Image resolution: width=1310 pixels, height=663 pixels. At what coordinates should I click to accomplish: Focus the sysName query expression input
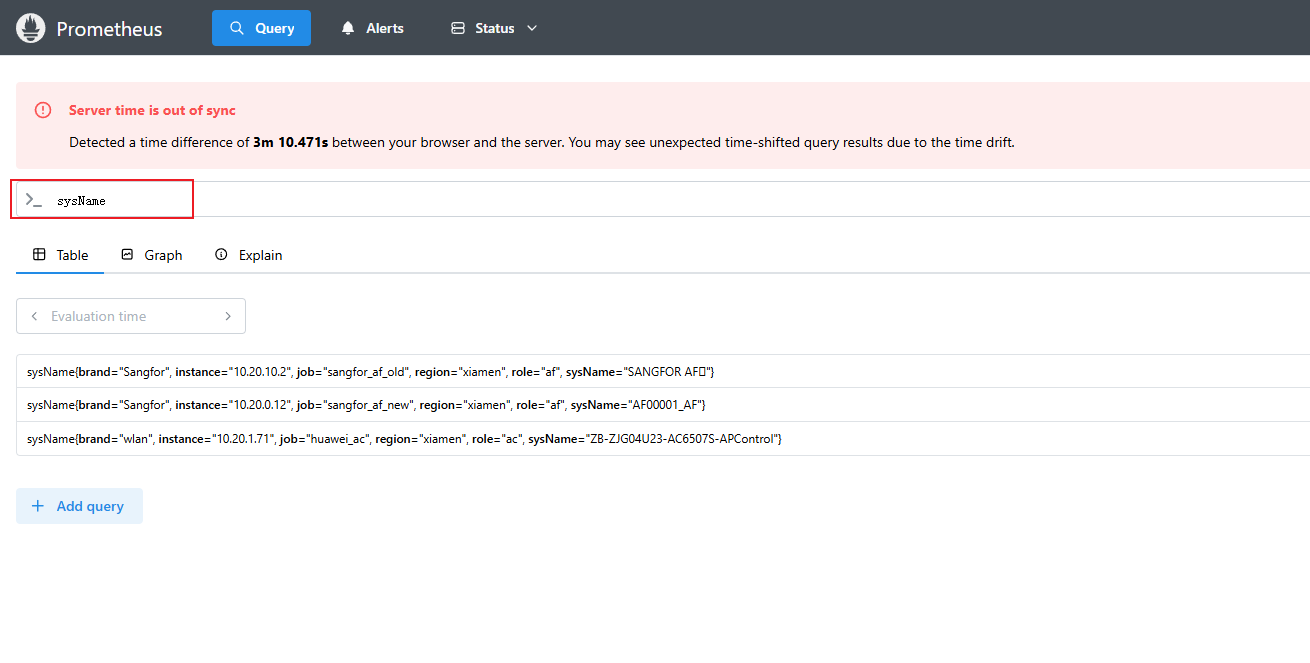tap(600, 200)
